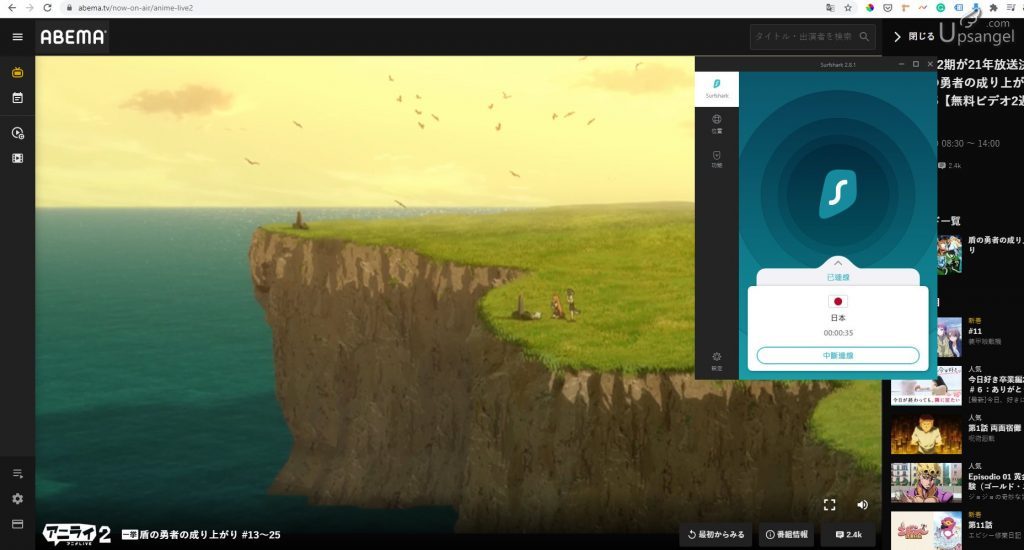Open the Chrome extensions puzzle icon
Viewport: 1024px width, 550px height.
pyautogui.click(x=993, y=8)
